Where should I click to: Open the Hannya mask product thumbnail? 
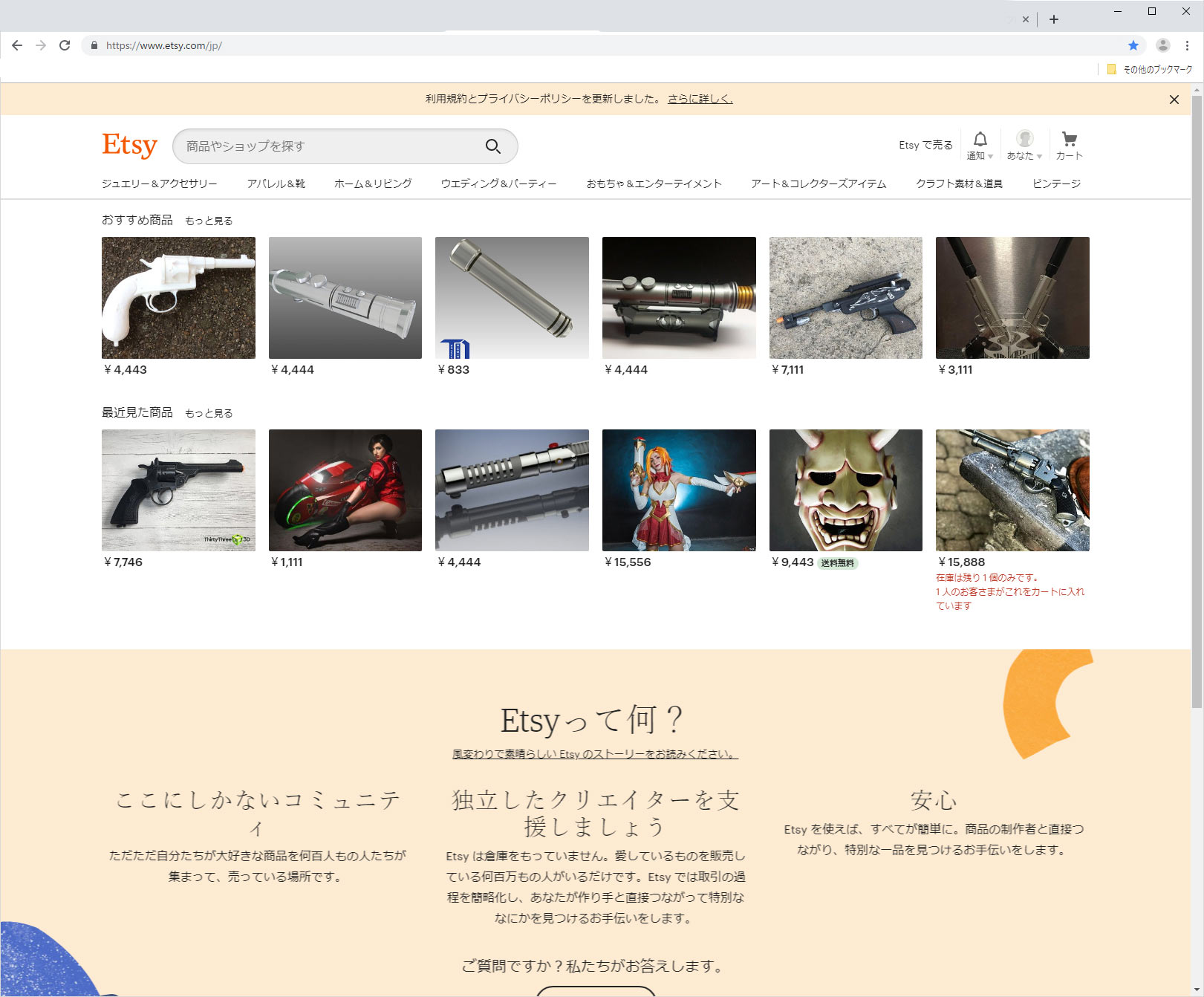coord(845,490)
